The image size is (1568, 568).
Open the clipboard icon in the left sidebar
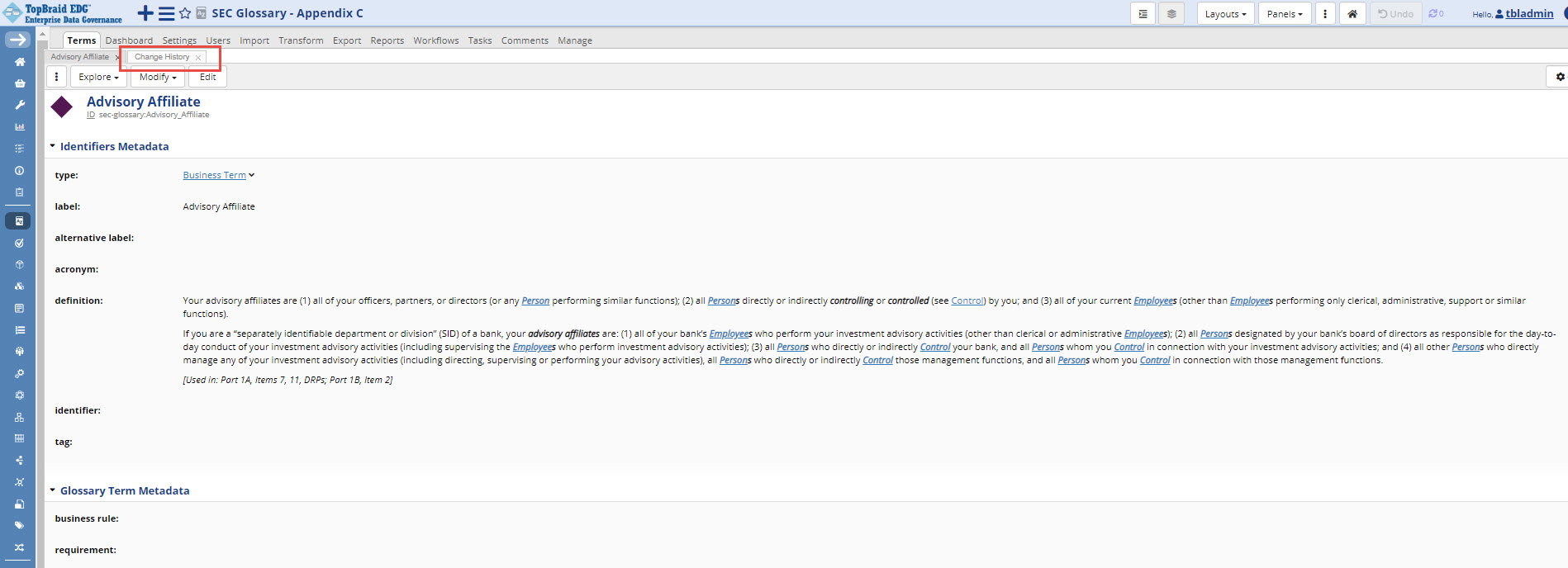[19, 192]
